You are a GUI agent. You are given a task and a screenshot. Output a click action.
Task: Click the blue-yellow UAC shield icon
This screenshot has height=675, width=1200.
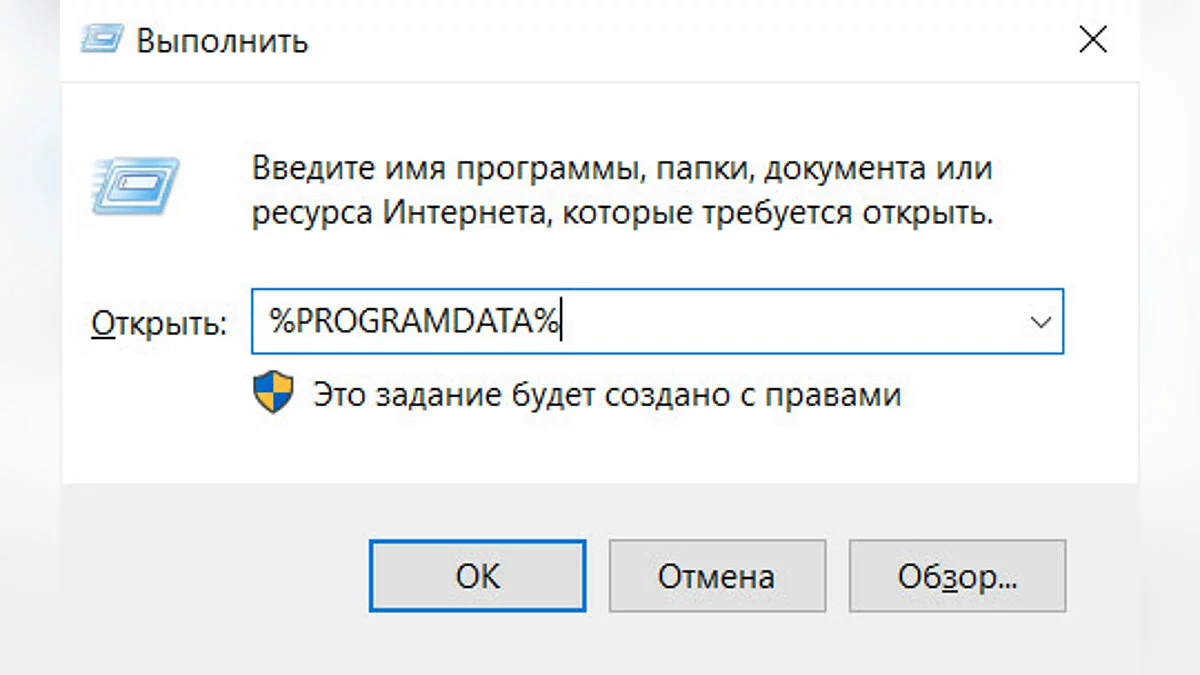pos(273,393)
